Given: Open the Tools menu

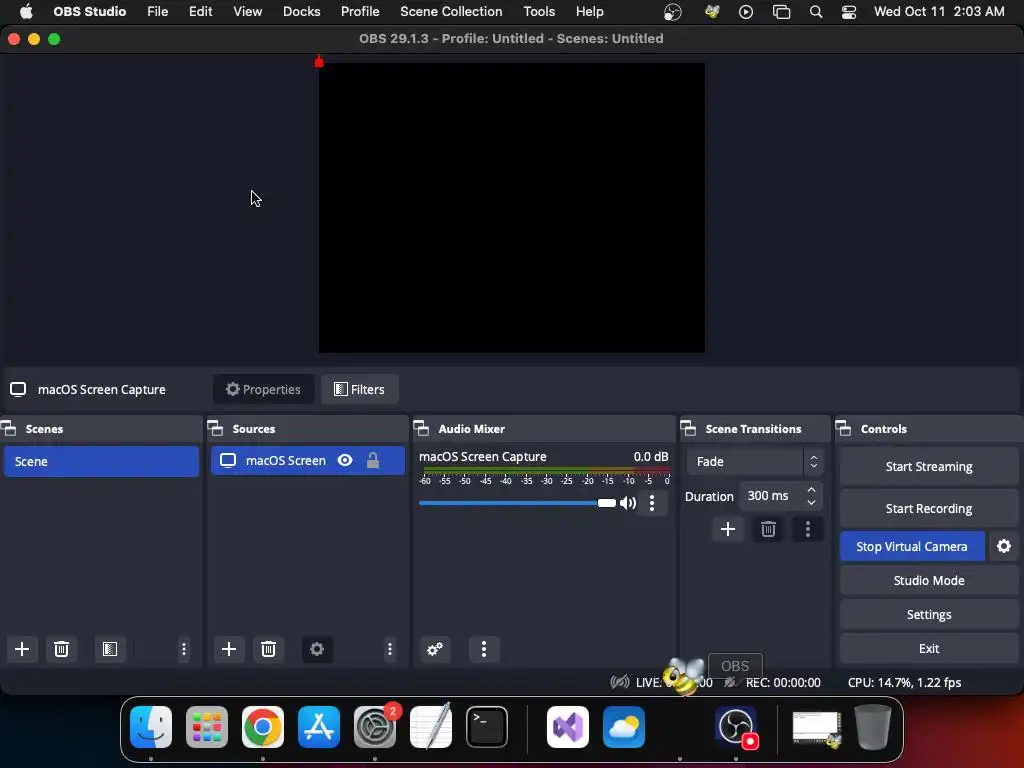Looking at the screenshot, I should 539,12.
